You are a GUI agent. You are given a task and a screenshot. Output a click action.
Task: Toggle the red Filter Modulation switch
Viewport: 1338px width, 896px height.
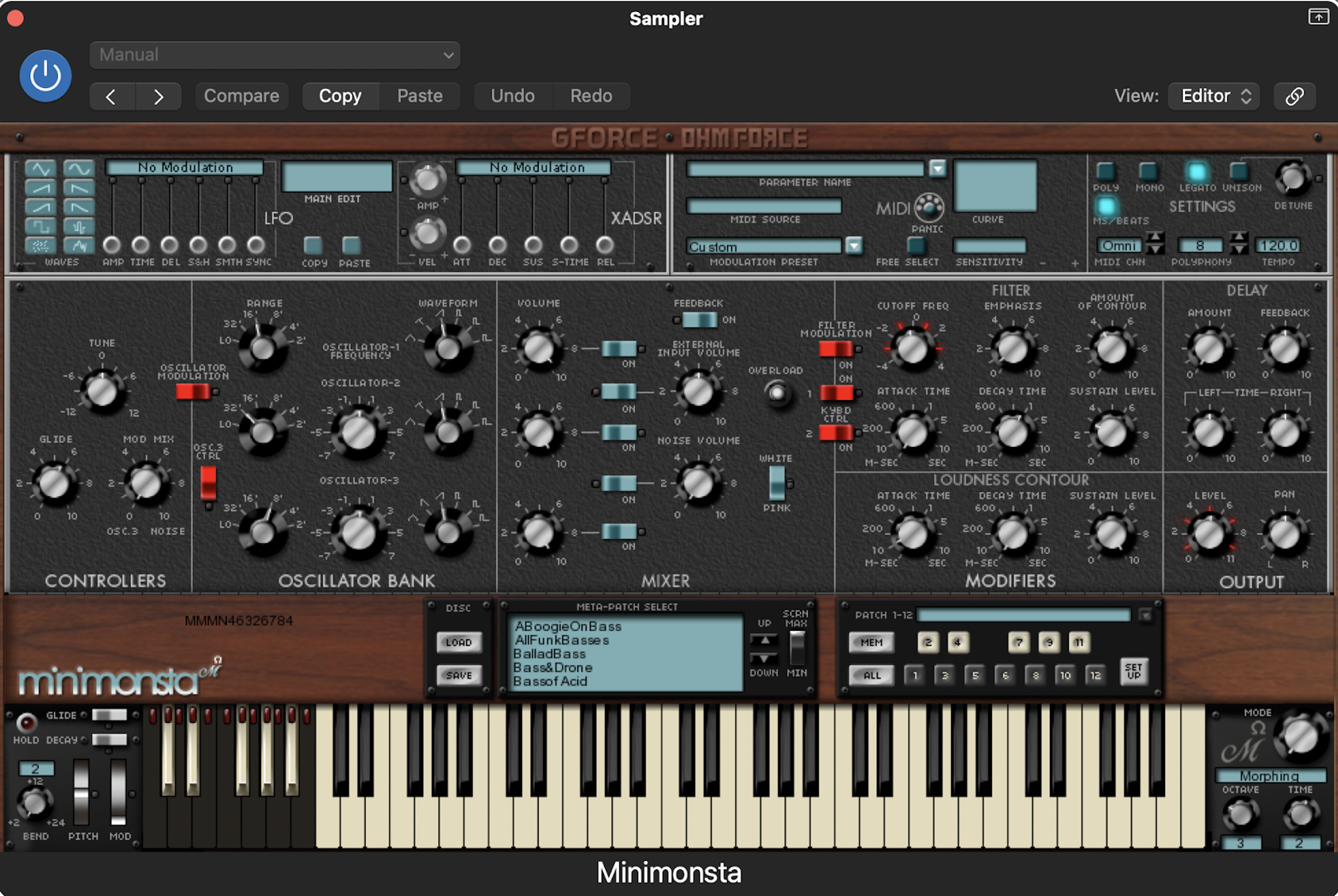coord(836,348)
